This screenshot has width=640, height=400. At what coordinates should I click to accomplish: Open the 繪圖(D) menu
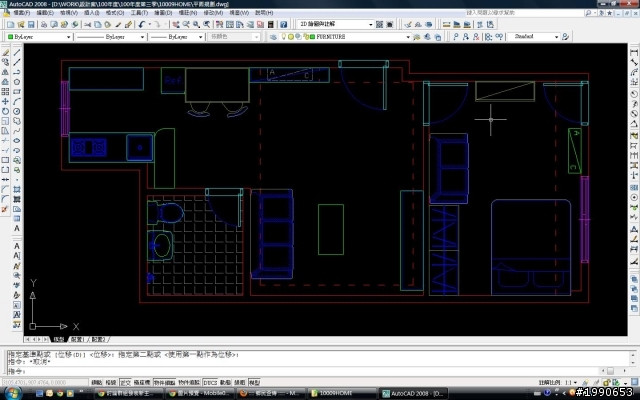(x=163, y=13)
